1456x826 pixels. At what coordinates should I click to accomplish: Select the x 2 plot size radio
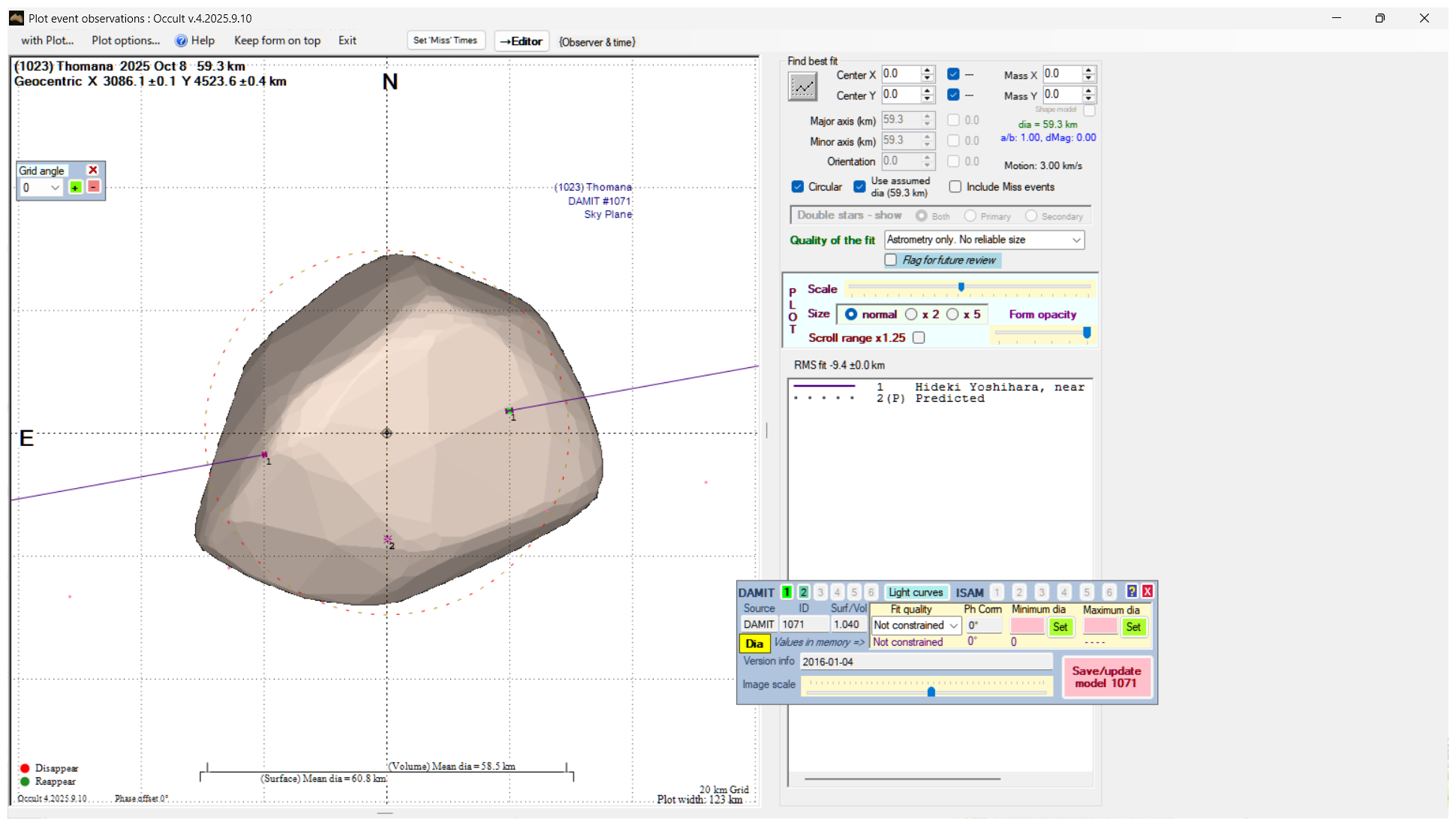(x=911, y=315)
